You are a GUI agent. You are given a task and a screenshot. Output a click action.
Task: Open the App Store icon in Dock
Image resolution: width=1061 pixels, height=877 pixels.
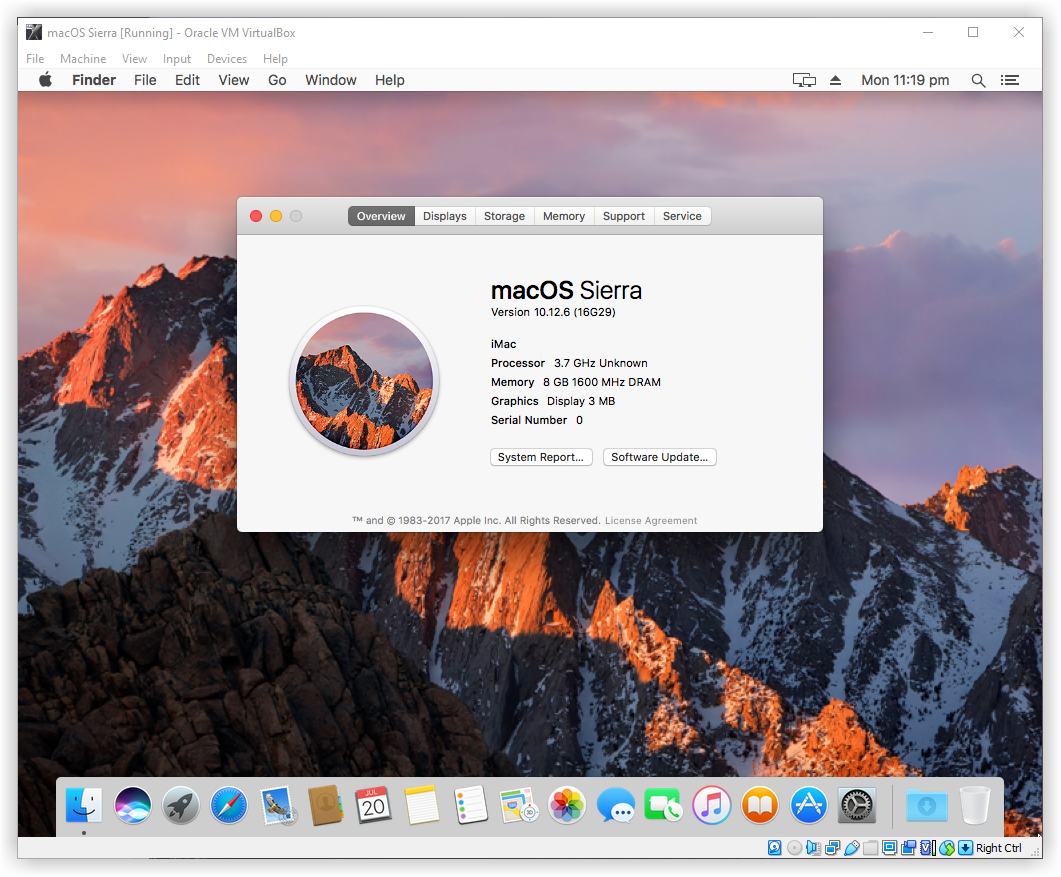(809, 805)
